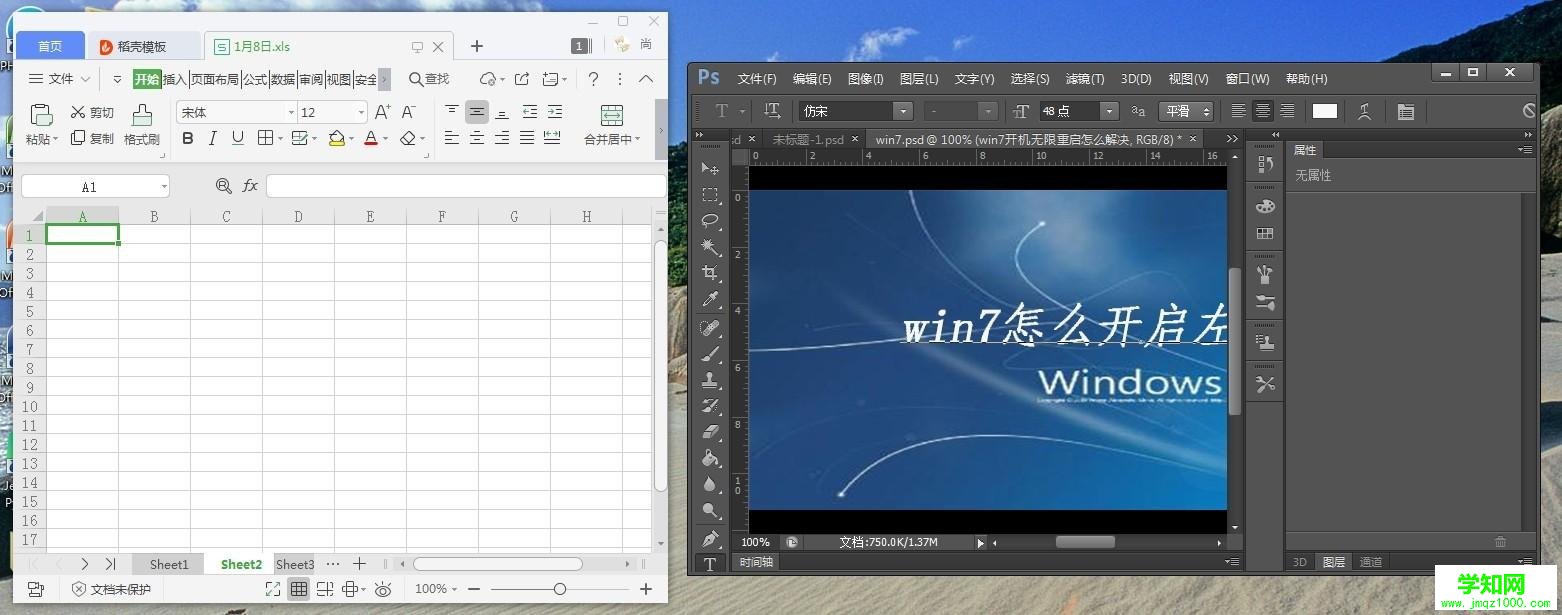1562x615 pixels.
Task: Click the WPS formula bar input field
Action: [466, 186]
